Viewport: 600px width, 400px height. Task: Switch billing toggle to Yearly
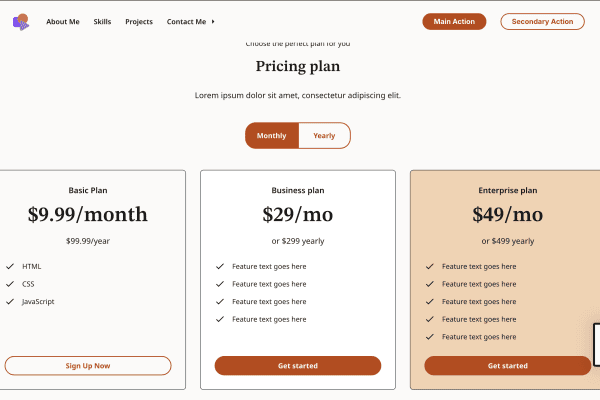[324, 136]
